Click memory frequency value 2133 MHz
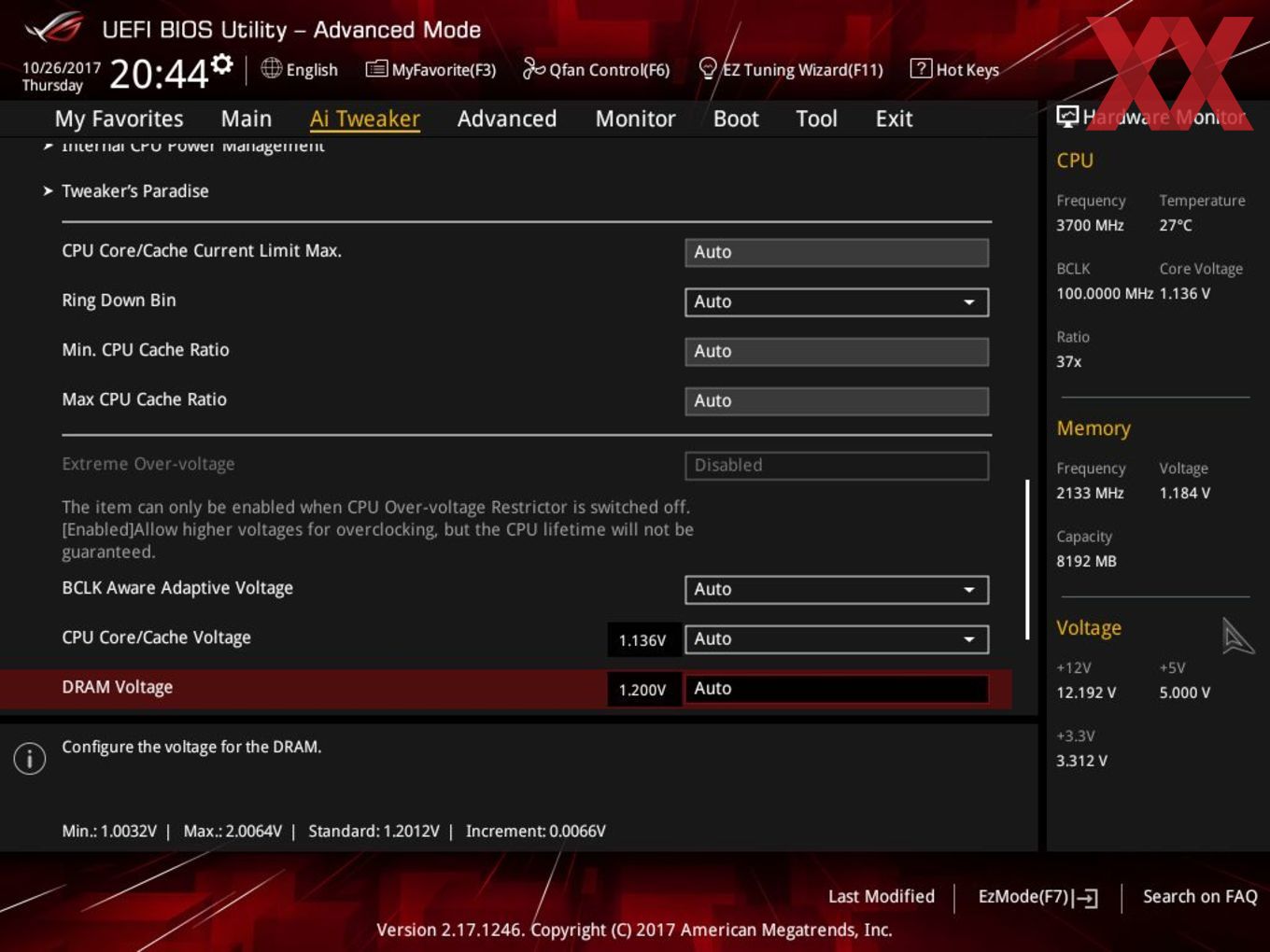This screenshot has width=1270, height=952. coord(1090,493)
